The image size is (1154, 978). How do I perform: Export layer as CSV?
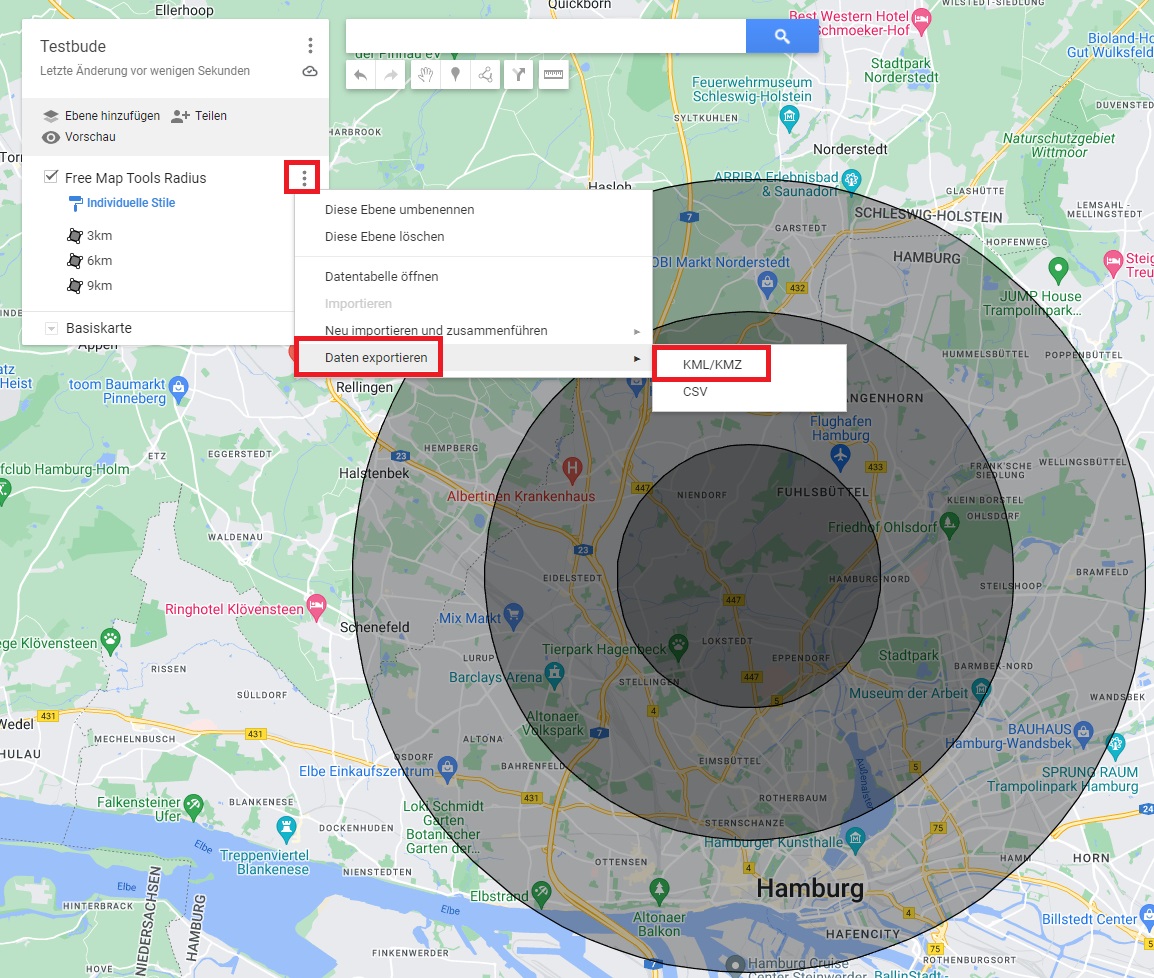[x=749, y=392]
